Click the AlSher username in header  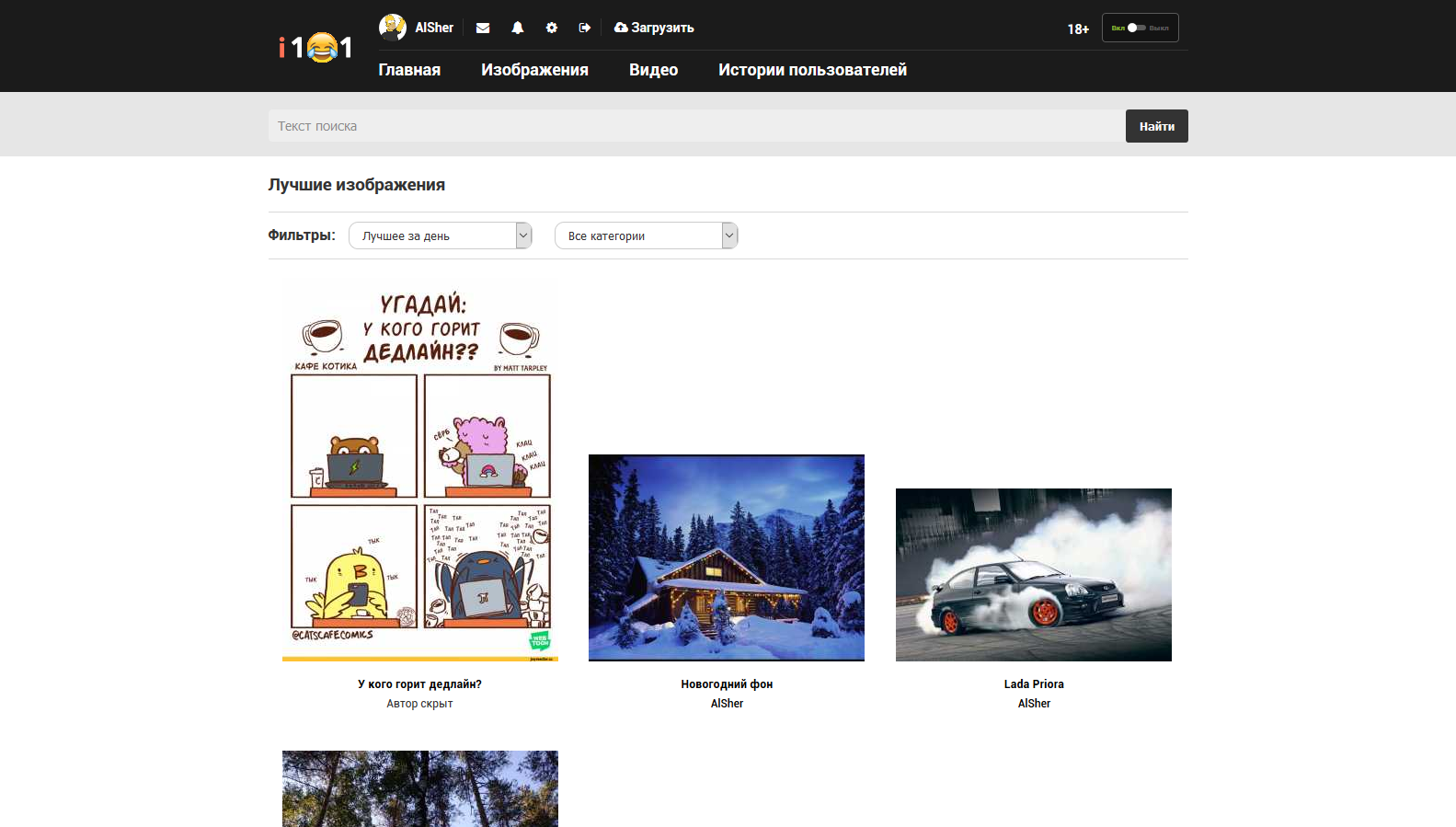434,29
